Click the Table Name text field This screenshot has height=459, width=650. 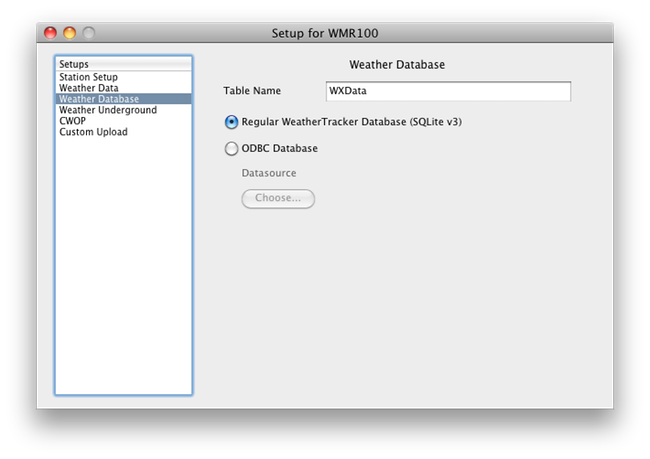[x=448, y=91]
